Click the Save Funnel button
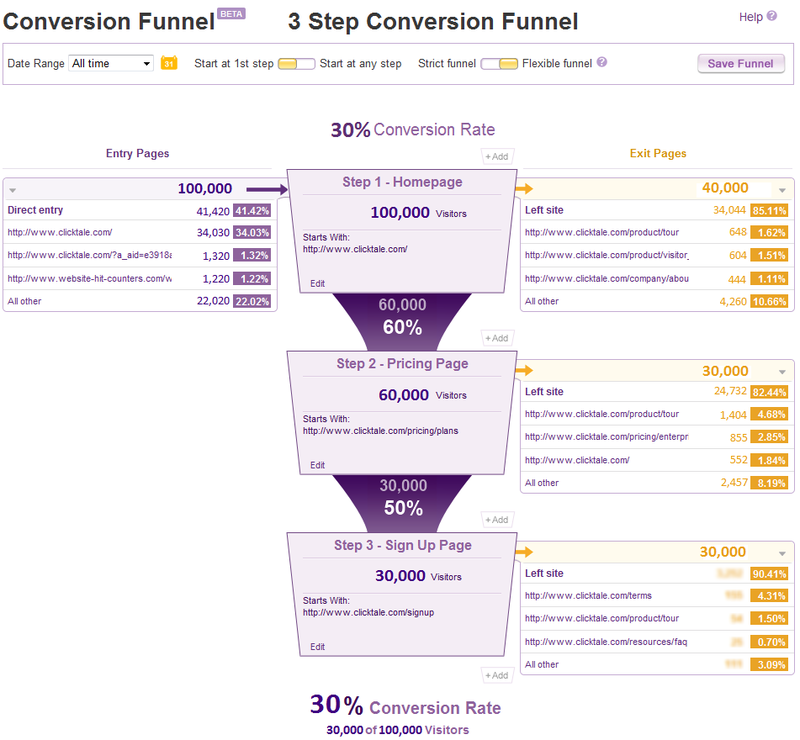This screenshot has height=740, width=800. (x=740, y=63)
